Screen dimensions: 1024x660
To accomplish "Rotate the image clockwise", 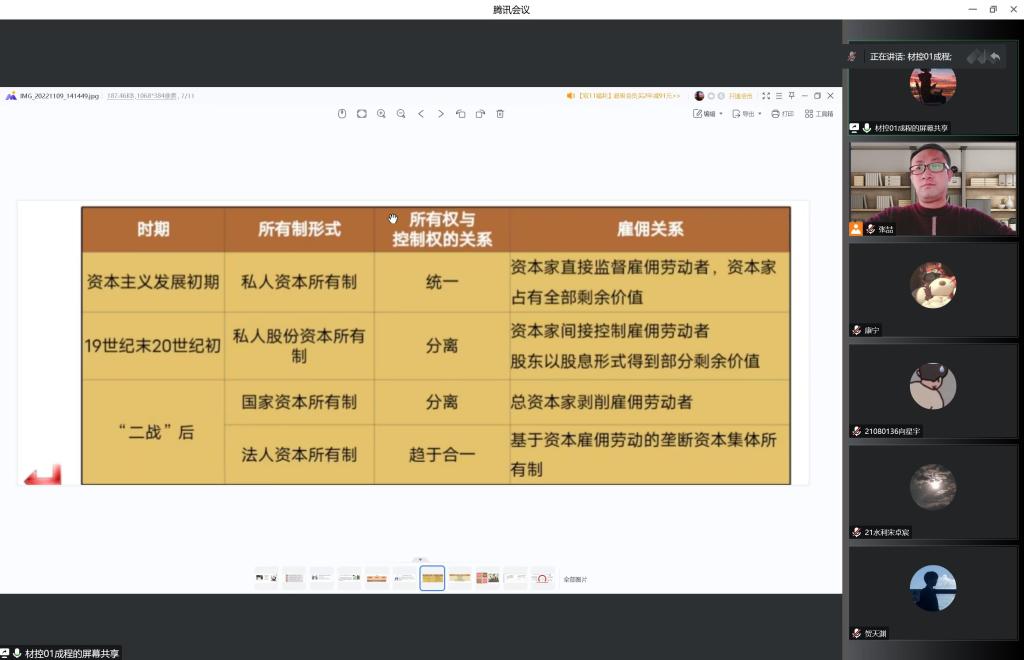I will [480, 114].
